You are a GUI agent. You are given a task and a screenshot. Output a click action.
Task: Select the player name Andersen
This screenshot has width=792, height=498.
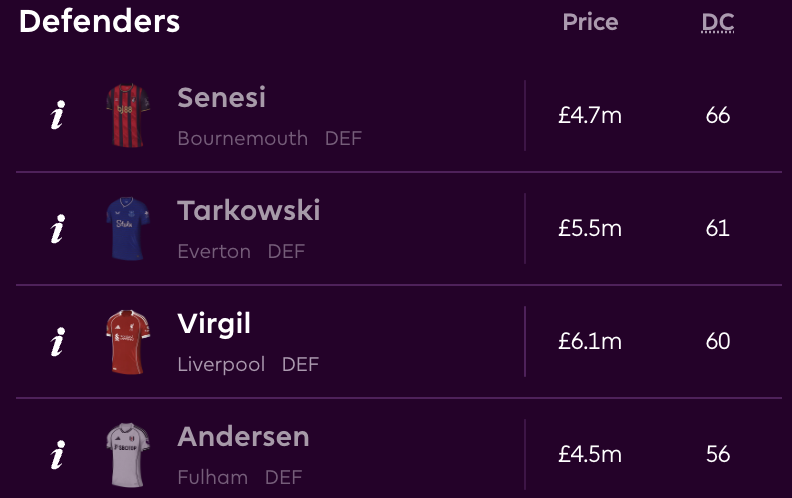click(x=243, y=437)
